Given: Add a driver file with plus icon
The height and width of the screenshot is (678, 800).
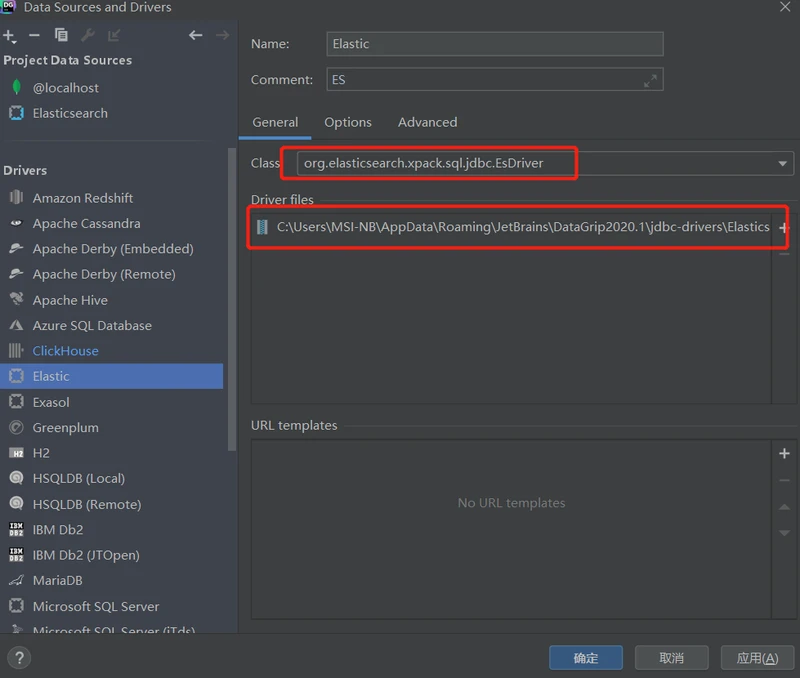Looking at the screenshot, I should pos(784,228).
